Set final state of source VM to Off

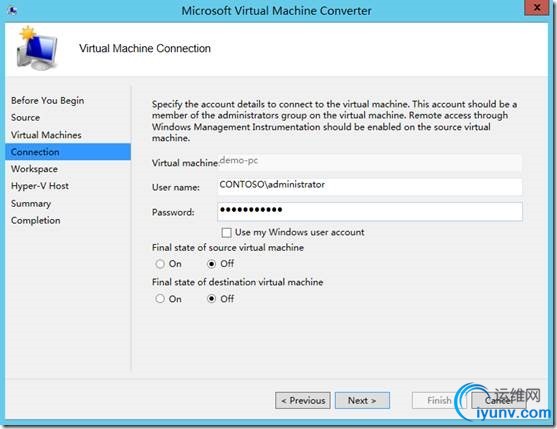(212, 264)
